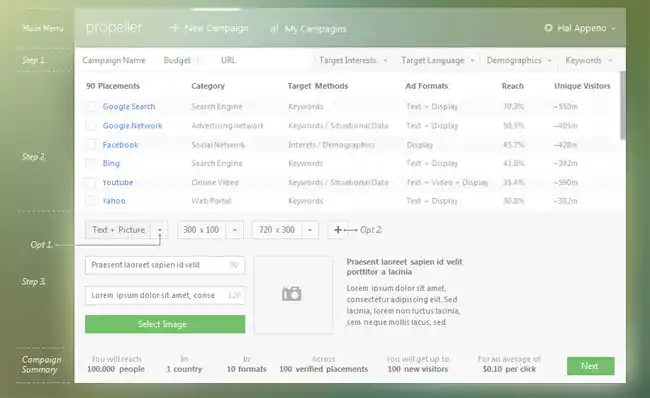
Task: Click the 10 formats summary value
Action: [246, 369]
